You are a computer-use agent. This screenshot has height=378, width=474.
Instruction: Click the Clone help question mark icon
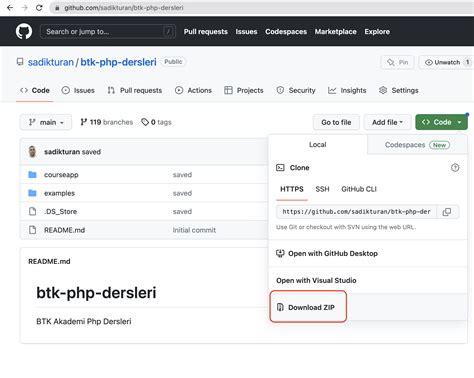tap(455, 168)
